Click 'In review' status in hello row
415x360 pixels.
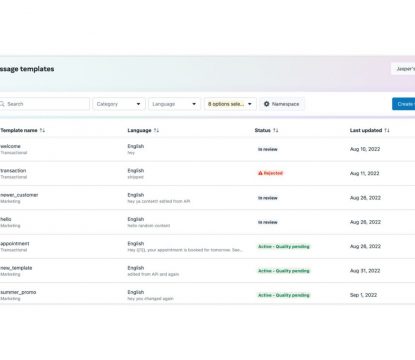pos(268,222)
